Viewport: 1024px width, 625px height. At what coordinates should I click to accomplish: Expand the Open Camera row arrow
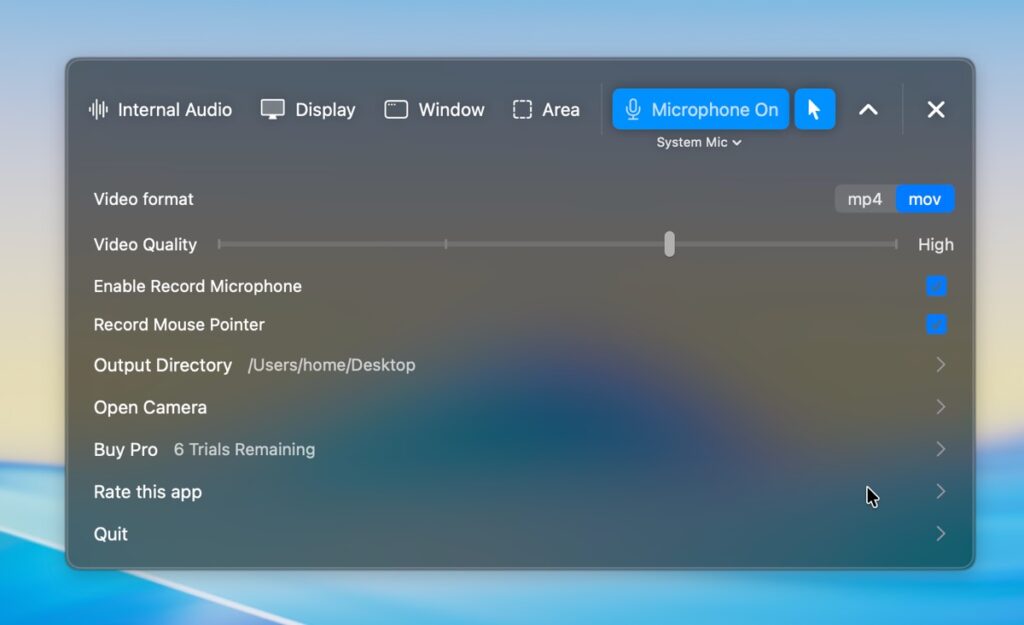tap(940, 407)
